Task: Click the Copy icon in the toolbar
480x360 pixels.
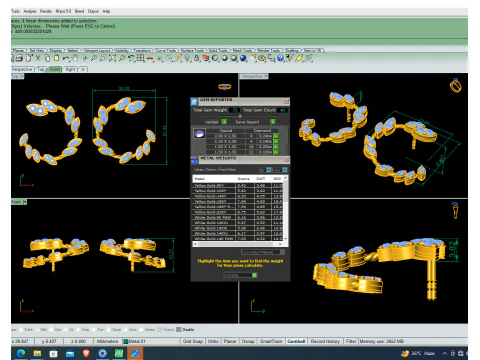Action: (47, 58)
